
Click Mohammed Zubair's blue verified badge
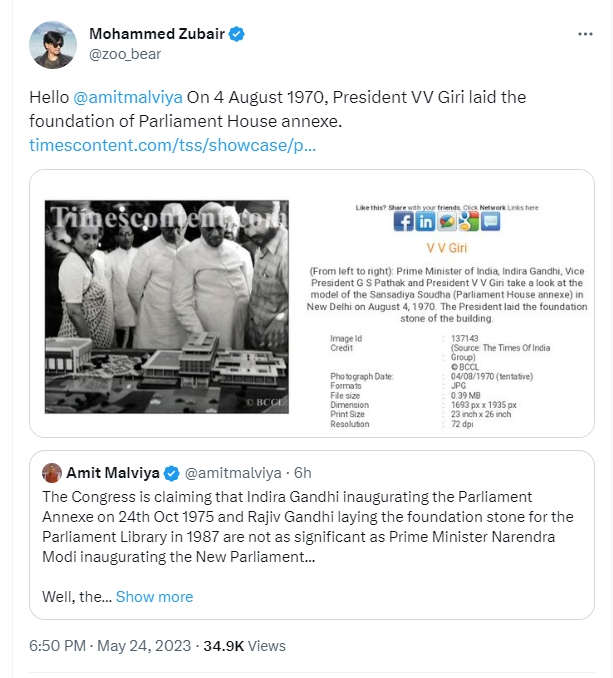(x=237, y=35)
